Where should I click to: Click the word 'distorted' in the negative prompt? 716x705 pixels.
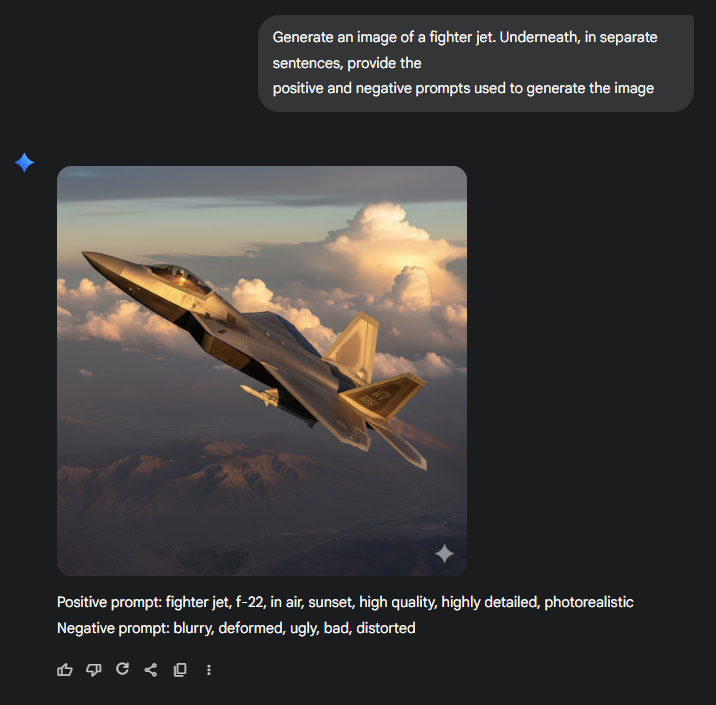386,628
